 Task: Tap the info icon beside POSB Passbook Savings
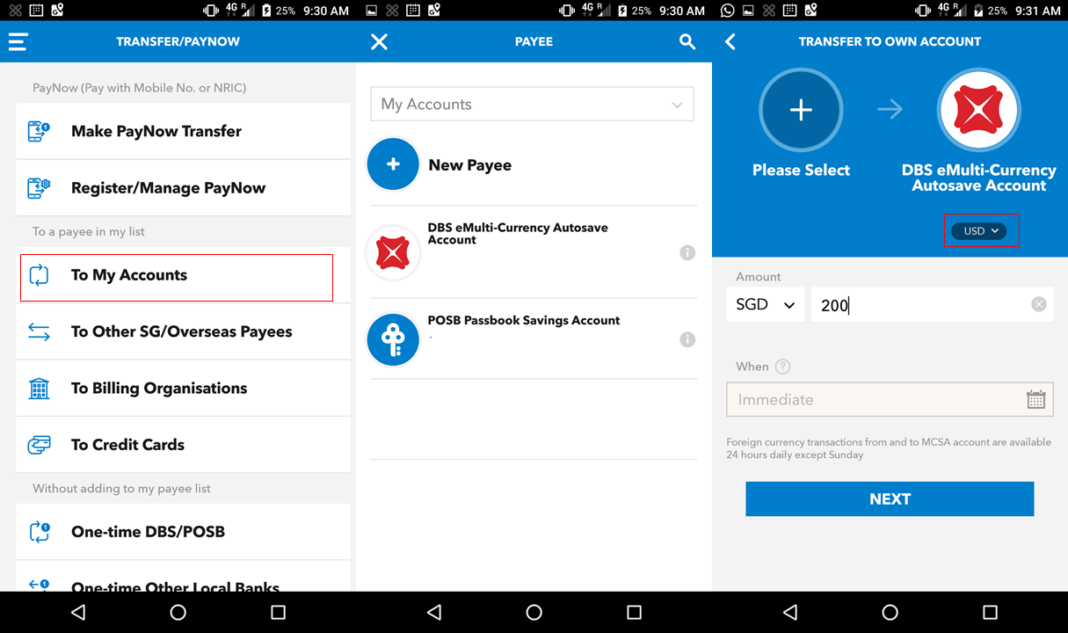(x=687, y=339)
